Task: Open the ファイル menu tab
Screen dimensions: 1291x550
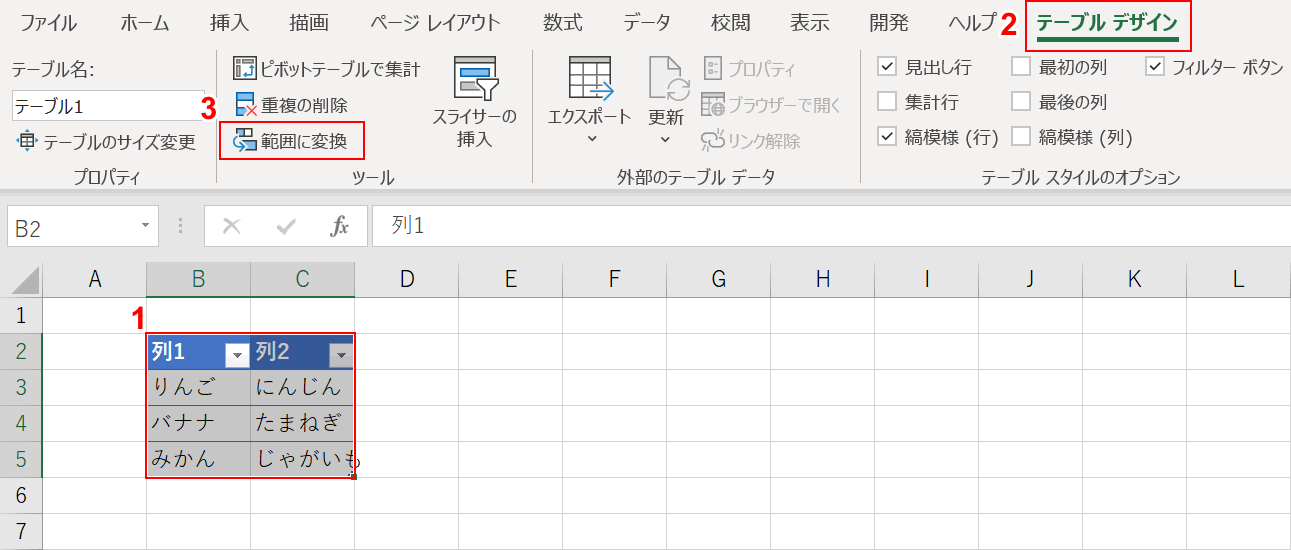Action: (48, 23)
